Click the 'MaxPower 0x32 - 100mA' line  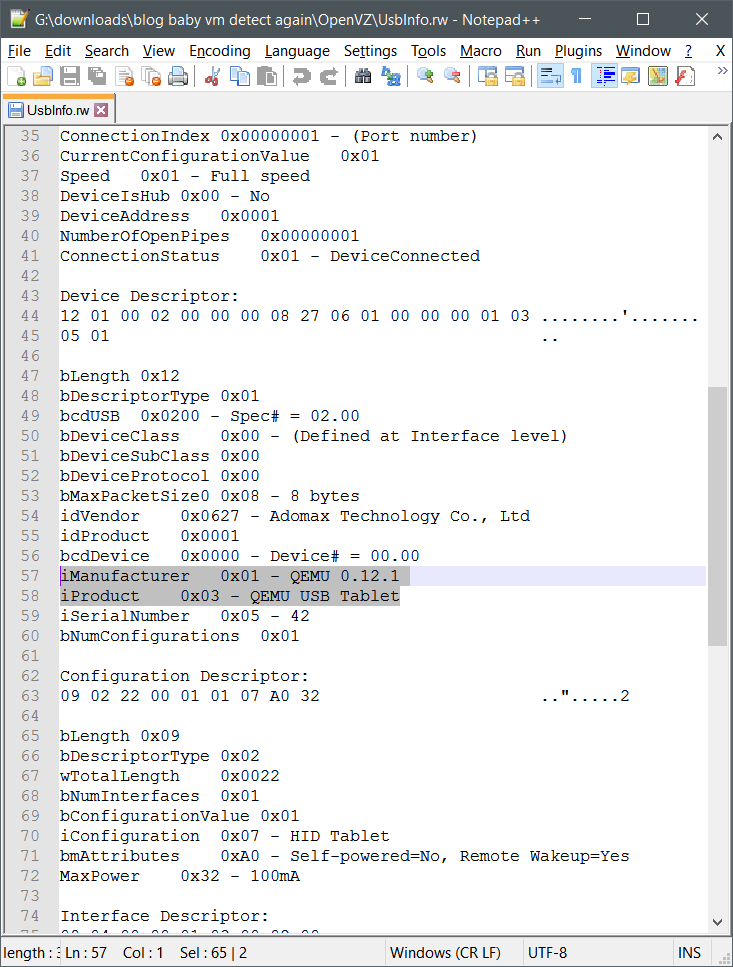click(x=179, y=876)
